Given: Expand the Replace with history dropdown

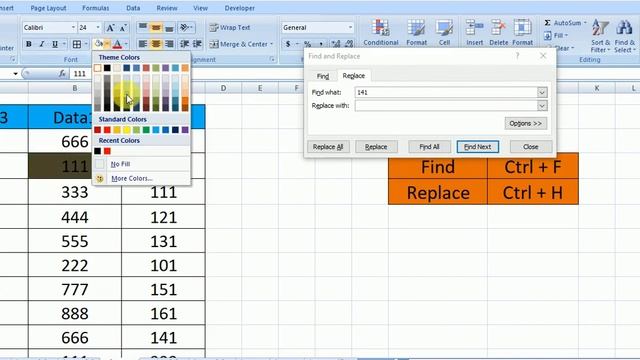Looking at the screenshot, I should [542, 106].
